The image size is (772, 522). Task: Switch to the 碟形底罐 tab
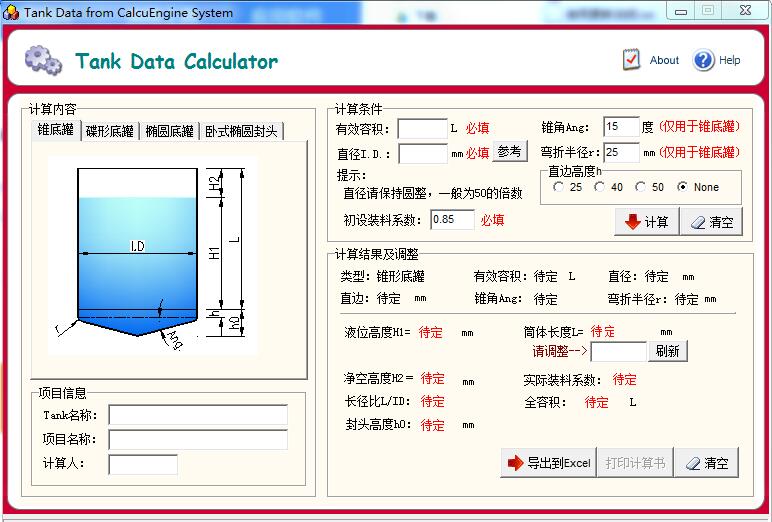click(x=110, y=131)
